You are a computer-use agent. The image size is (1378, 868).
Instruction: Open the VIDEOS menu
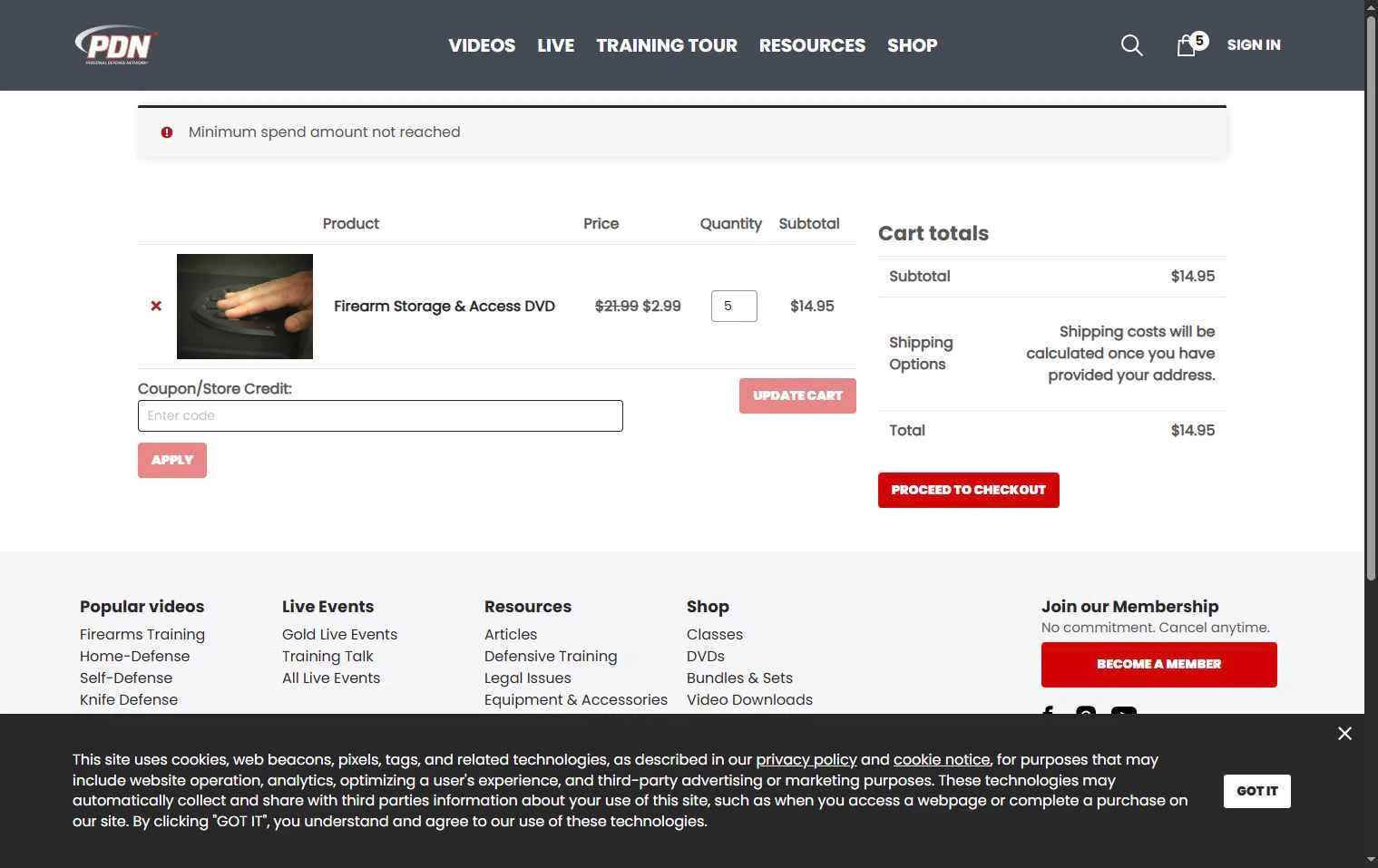pos(482,45)
